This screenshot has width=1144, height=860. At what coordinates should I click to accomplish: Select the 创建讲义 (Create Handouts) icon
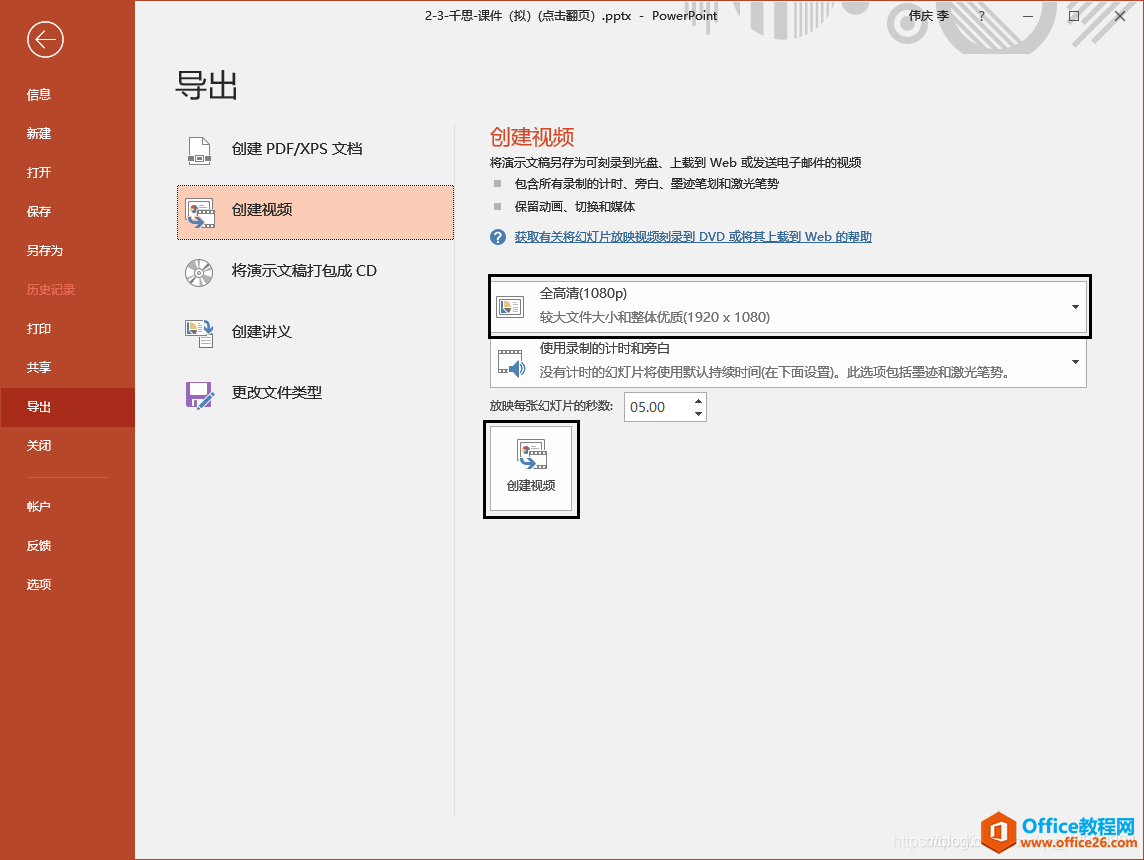[198, 333]
